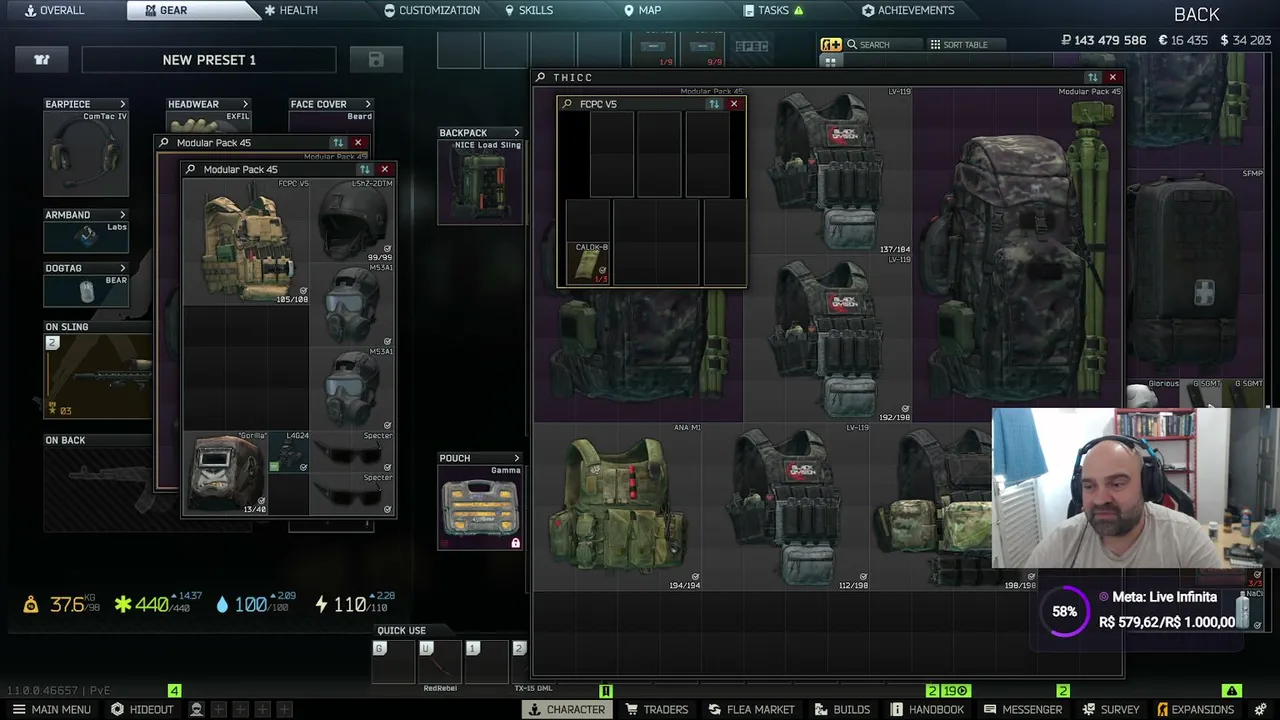Viewport: 1280px width, 720px height.
Task: Open the Customization tab
Action: coord(432,10)
